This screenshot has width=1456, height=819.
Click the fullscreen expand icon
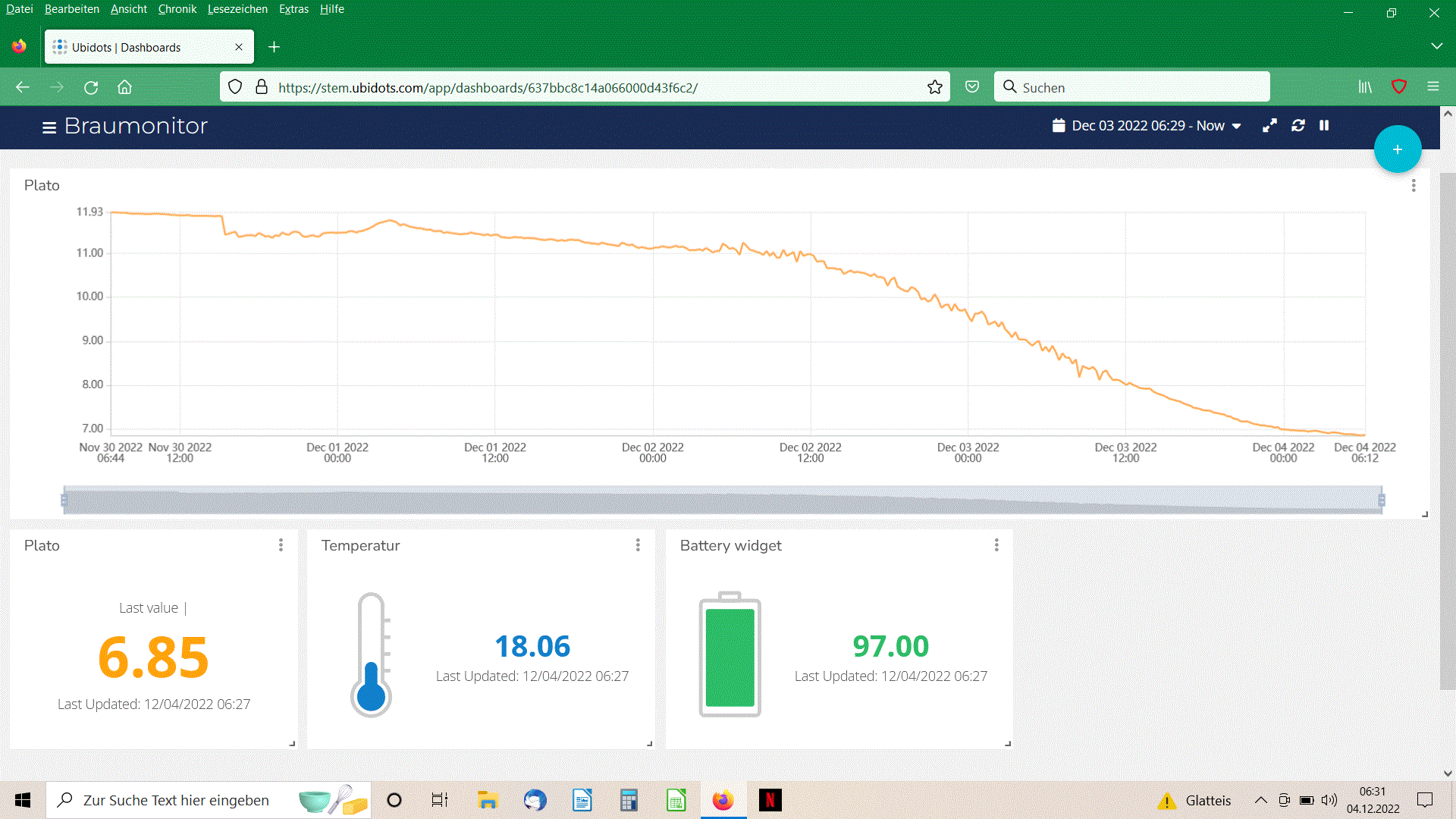[x=1269, y=126]
